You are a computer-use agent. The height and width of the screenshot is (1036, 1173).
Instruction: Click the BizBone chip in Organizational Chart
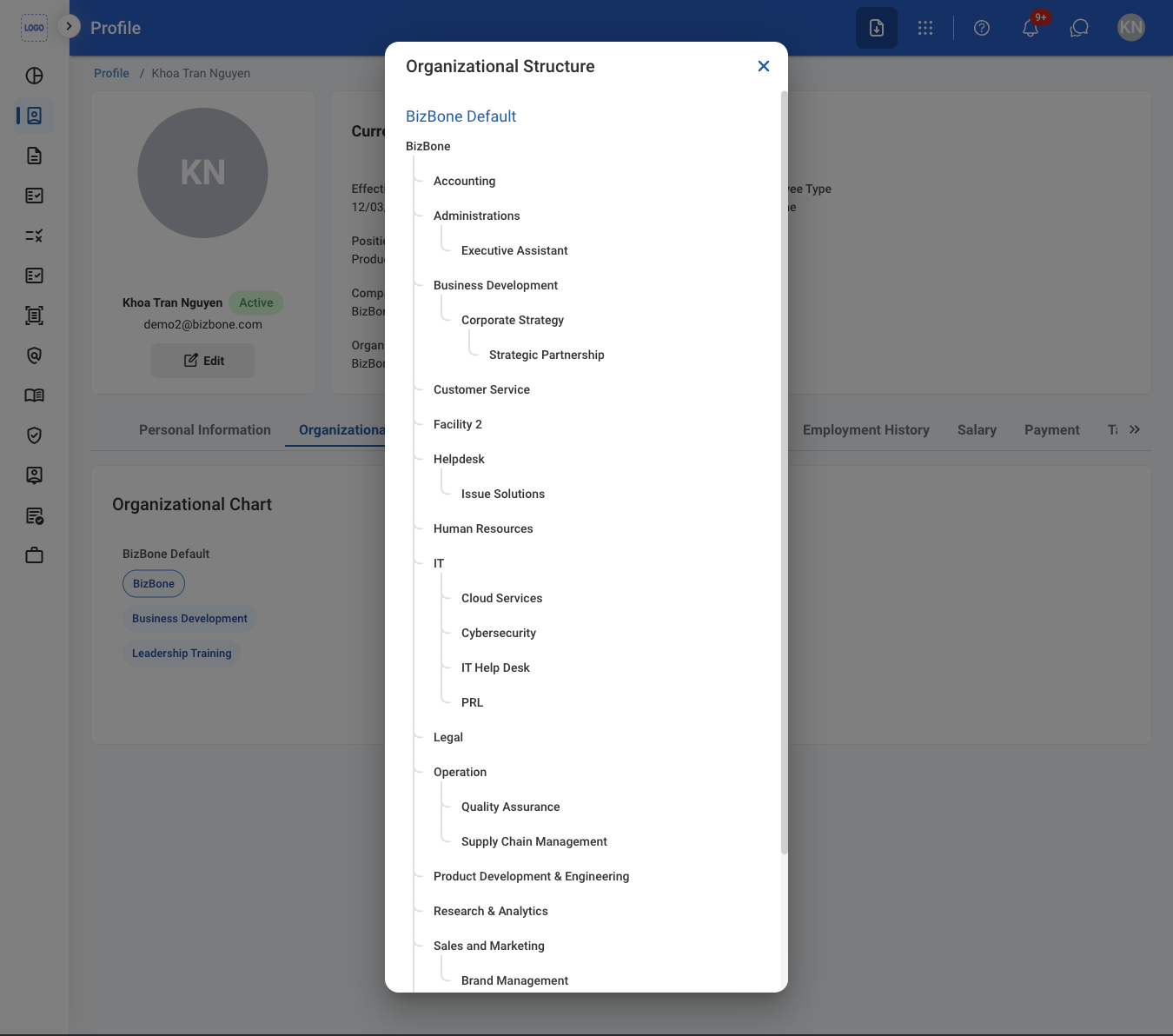tap(154, 584)
